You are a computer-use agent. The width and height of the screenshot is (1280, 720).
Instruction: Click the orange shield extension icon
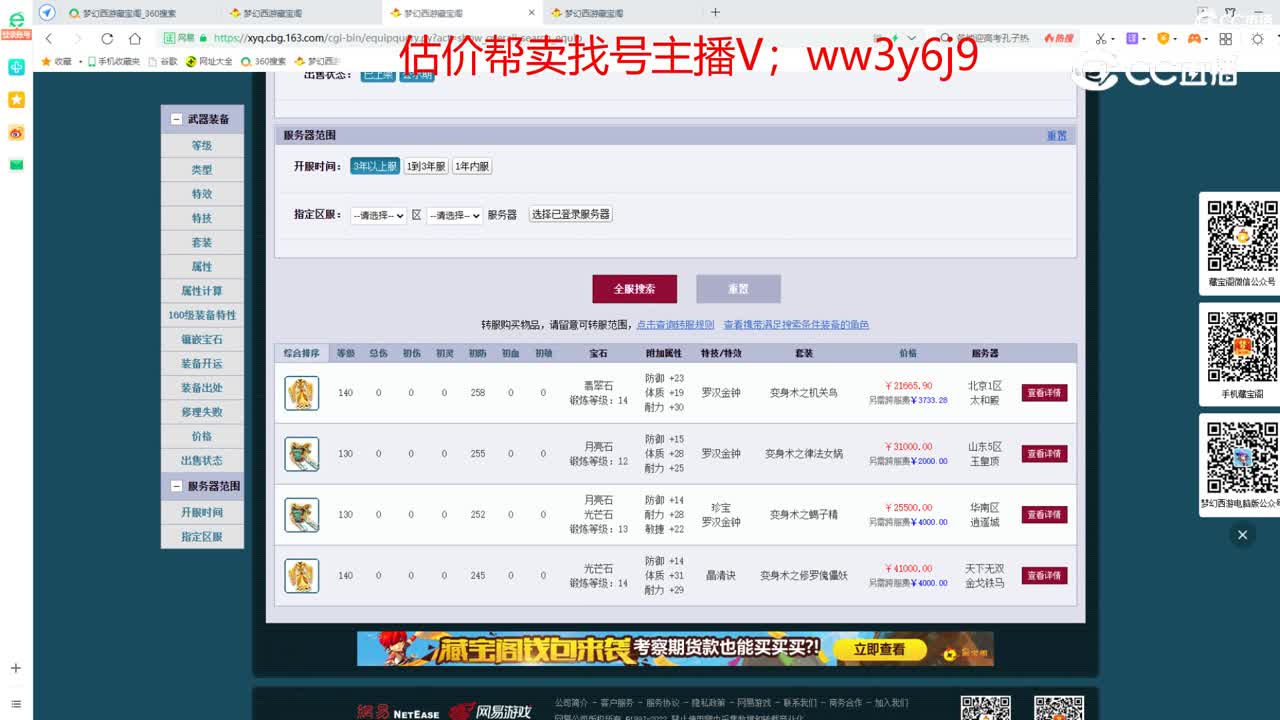(x=1163, y=38)
